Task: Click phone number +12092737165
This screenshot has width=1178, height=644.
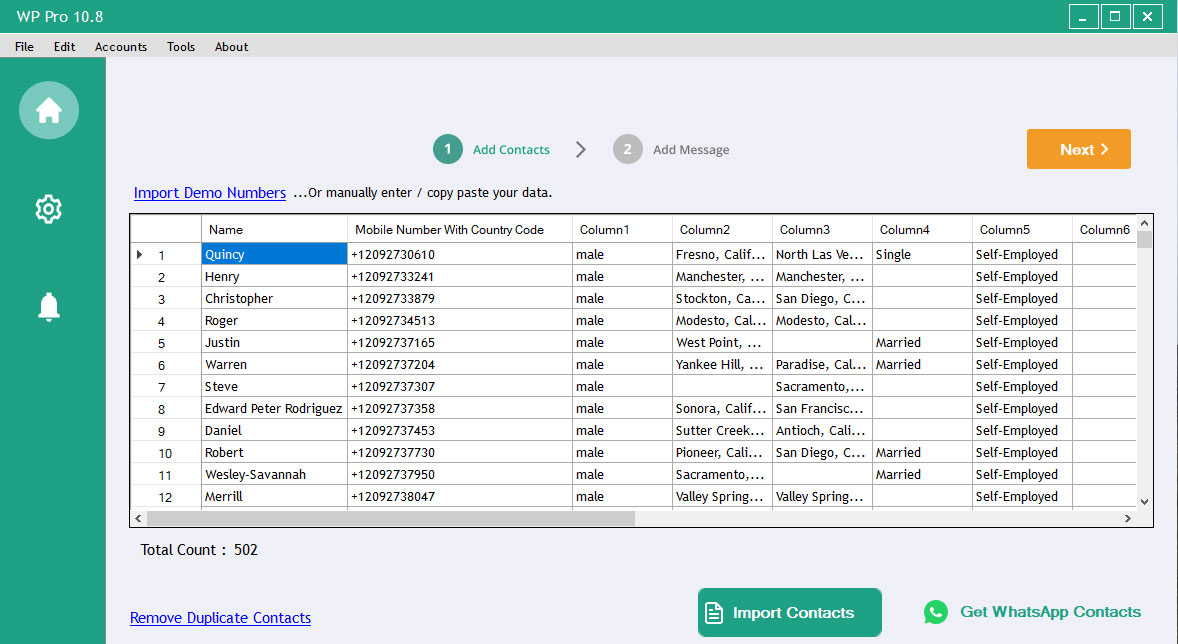Action: click(x=460, y=343)
